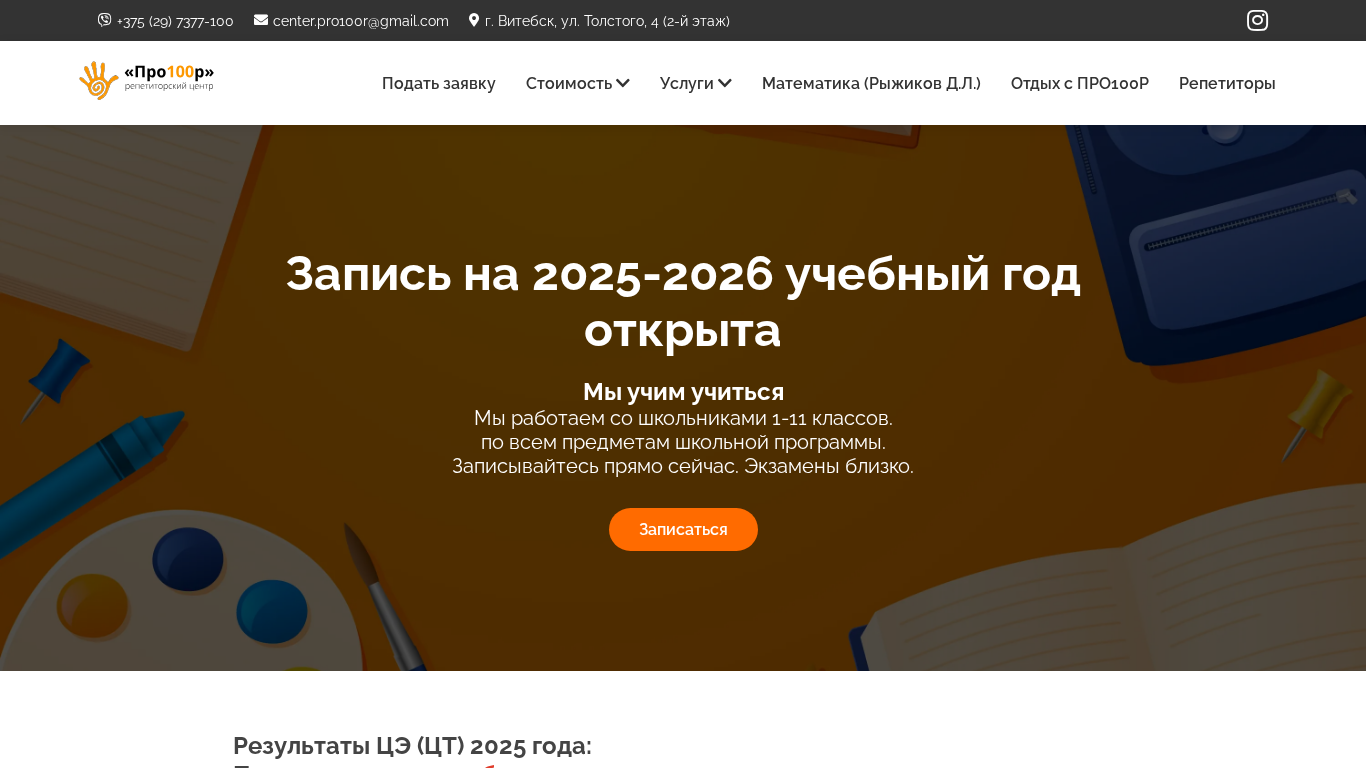The image size is (1366, 768).
Task: Click the center.pro100r@gmail.com email address
Action: [361, 21]
